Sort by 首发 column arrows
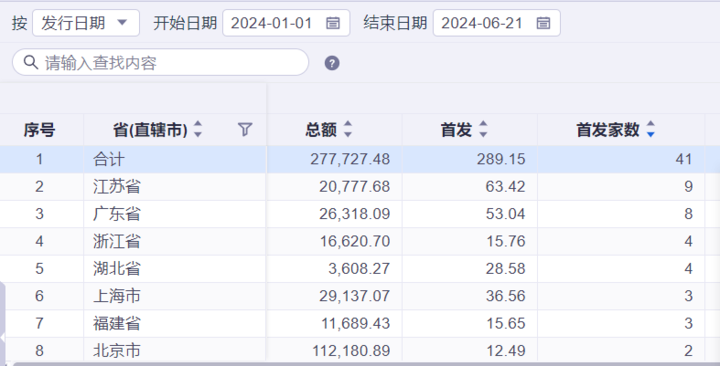Image resolution: width=720 pixels, height=366 pixels. [x=483, y=129]
